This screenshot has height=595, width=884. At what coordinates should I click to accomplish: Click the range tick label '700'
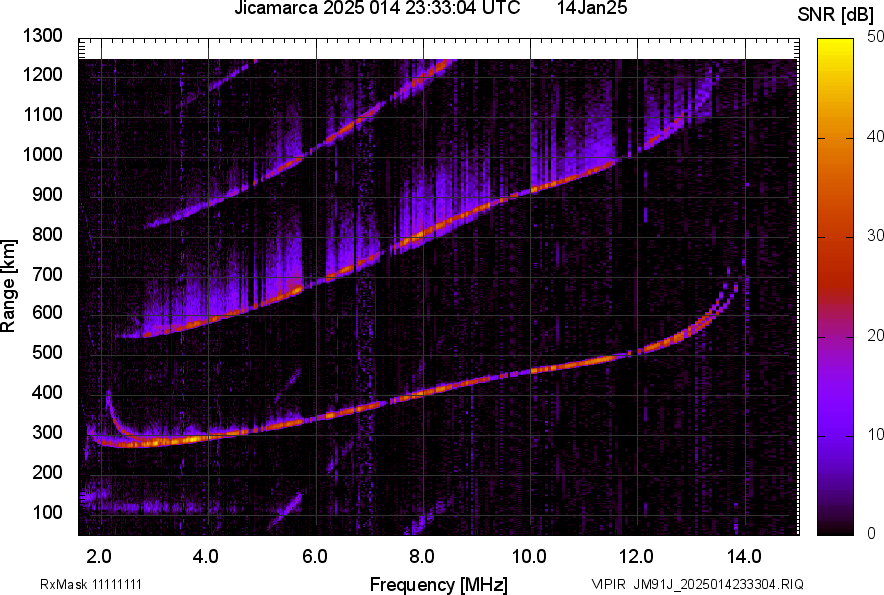pyautogui.click(x=47, y=274)
